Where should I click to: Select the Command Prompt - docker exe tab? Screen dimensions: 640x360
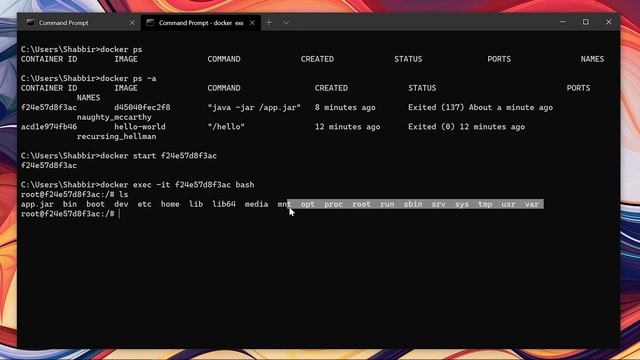(x=201, y=23)
